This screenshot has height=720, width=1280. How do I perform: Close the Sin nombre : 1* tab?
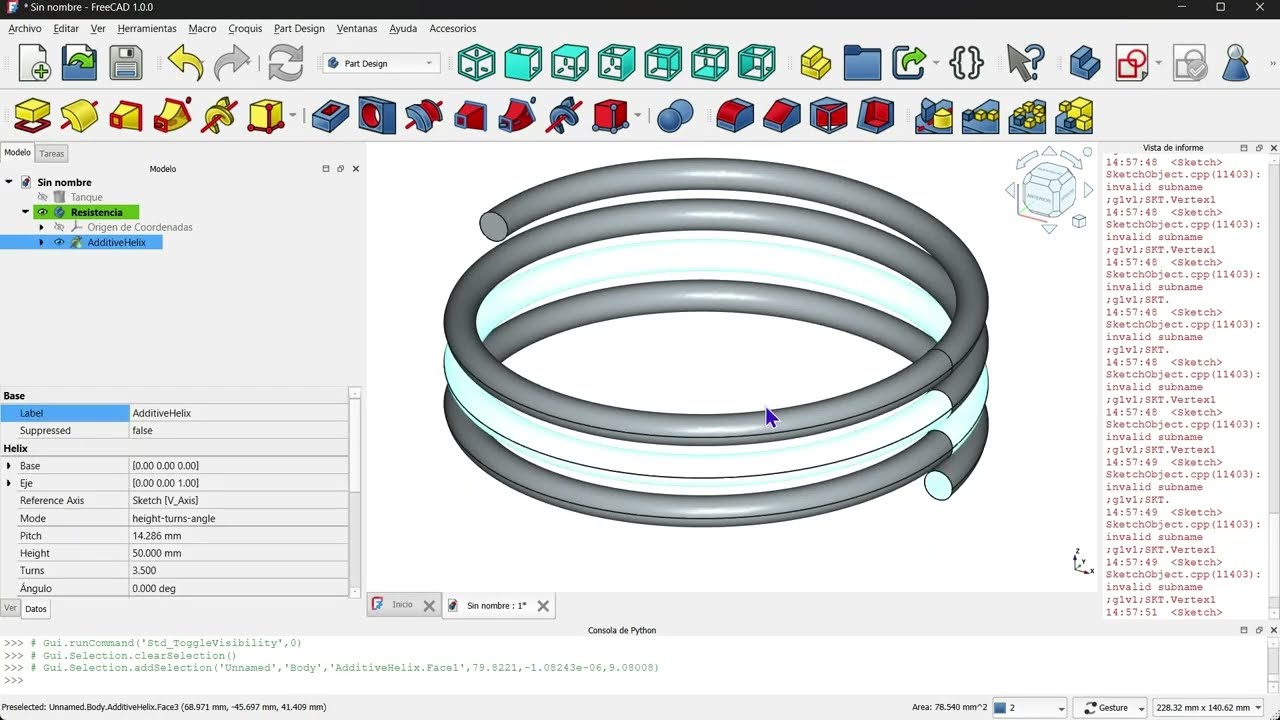(x=543, y=606)
